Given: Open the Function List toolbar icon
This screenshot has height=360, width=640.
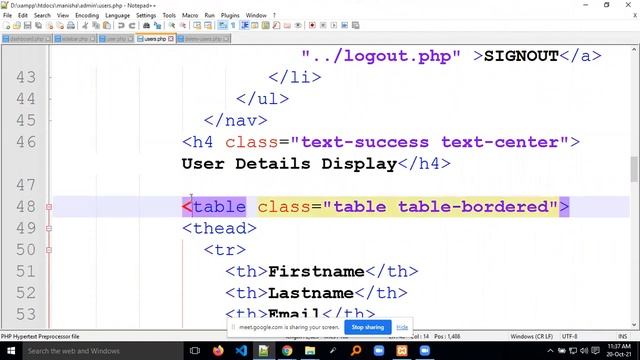Looking at the screenshot, I should [x=276, y=25].
